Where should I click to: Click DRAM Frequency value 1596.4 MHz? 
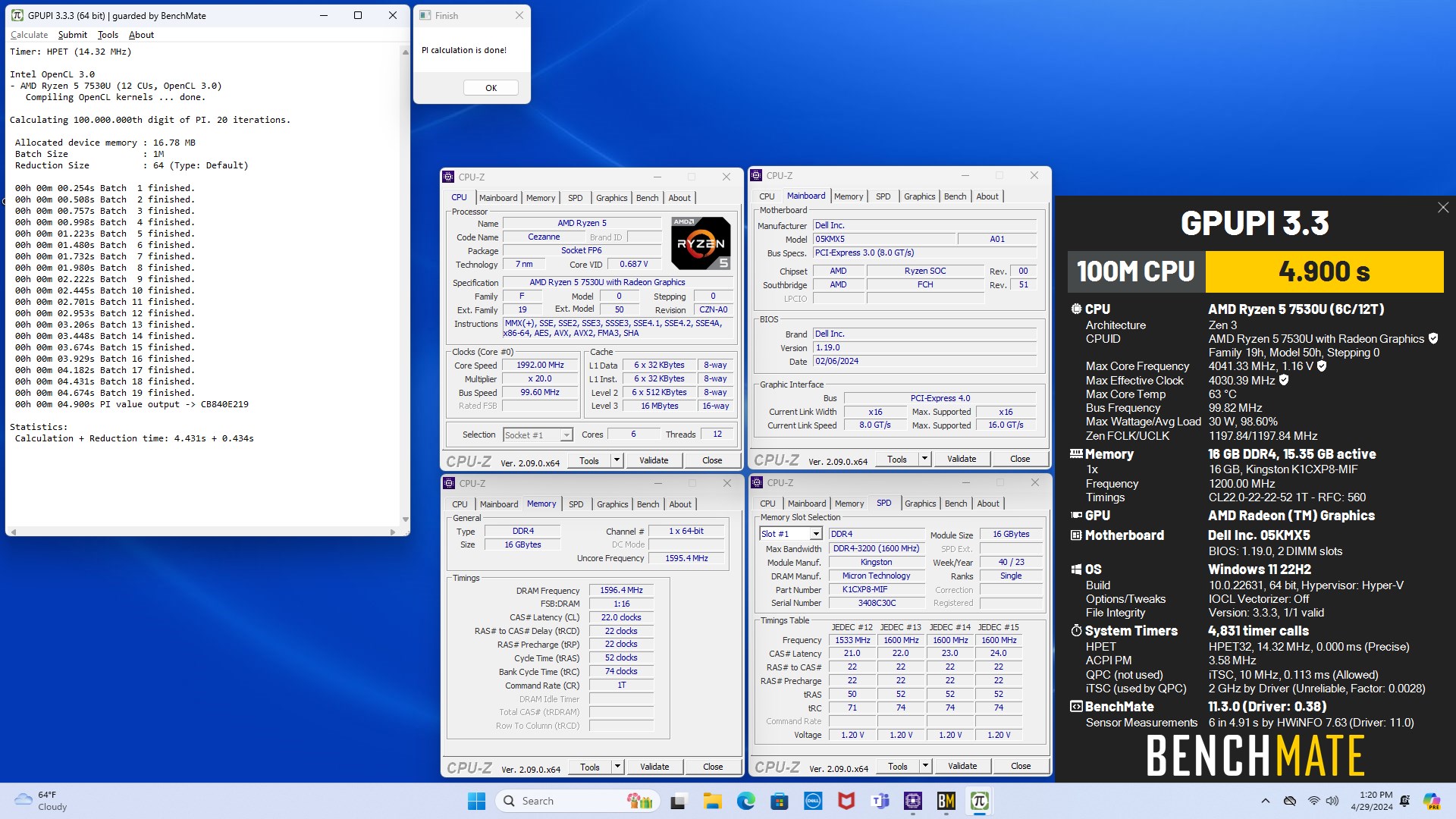(x=621, y=590)
